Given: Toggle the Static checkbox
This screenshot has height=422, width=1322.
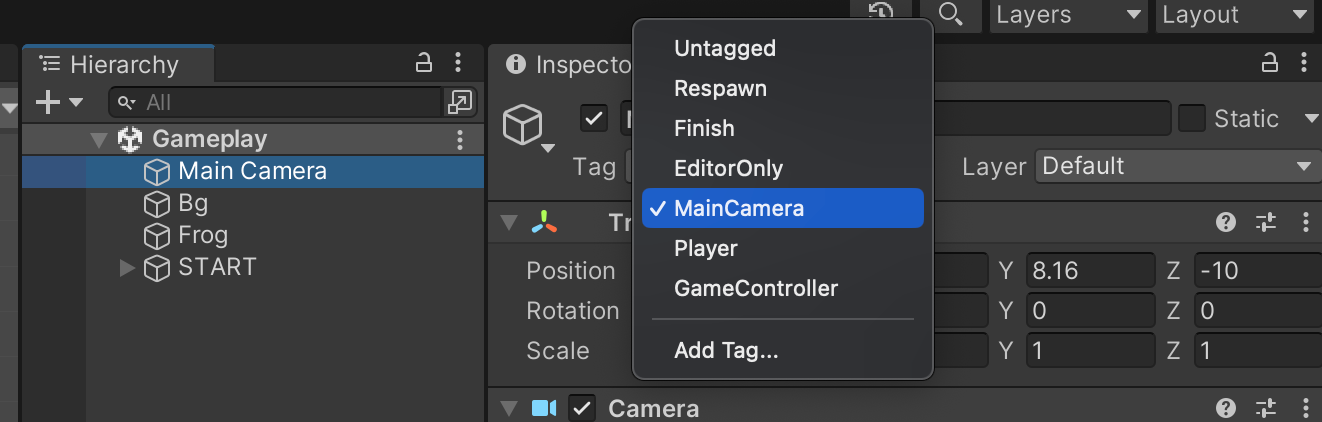Looking at the screenshot, I should click(x=1191, y=118).
